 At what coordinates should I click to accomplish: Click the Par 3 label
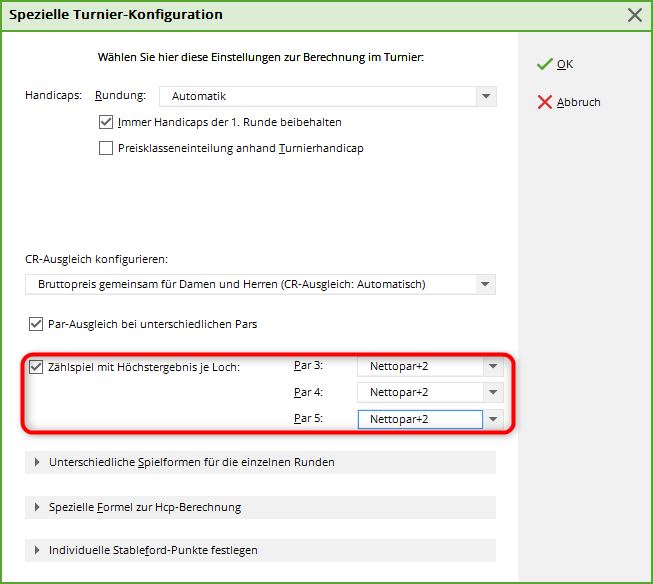pyautogui.click(x=309, y=365)
